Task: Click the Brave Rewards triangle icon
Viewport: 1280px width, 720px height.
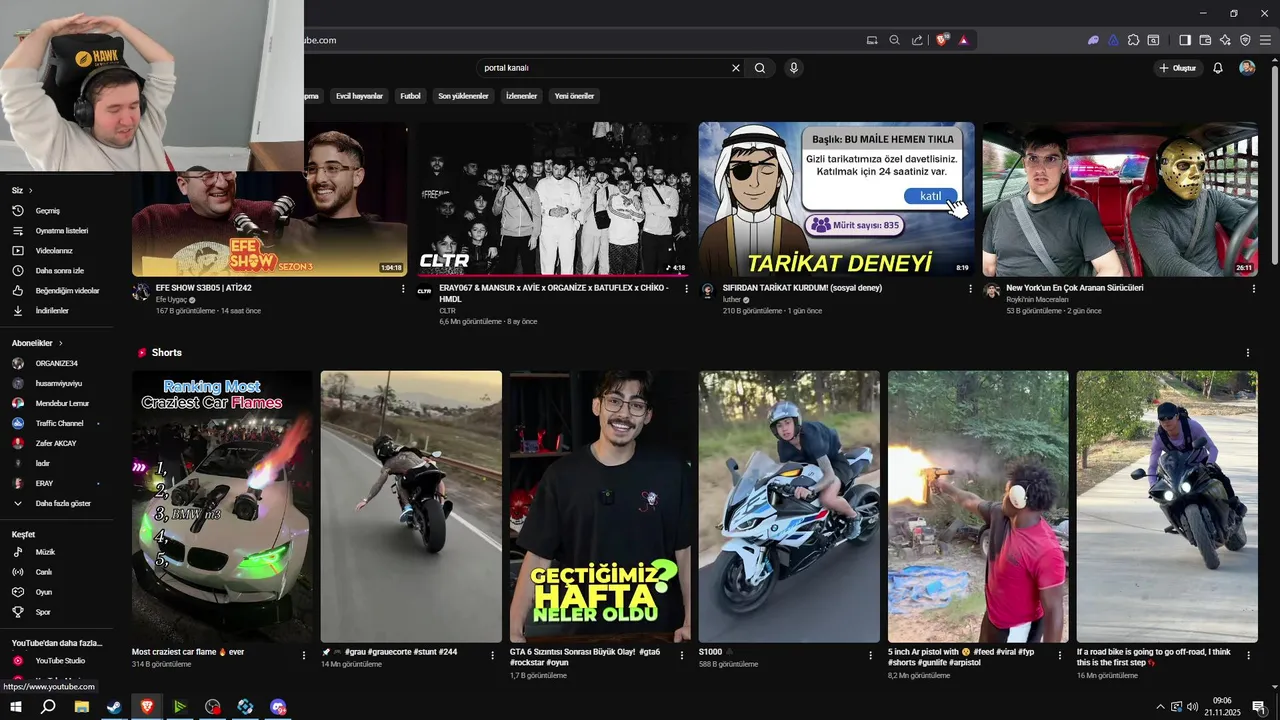Action: pyautogui.click(x=964, y=40)
